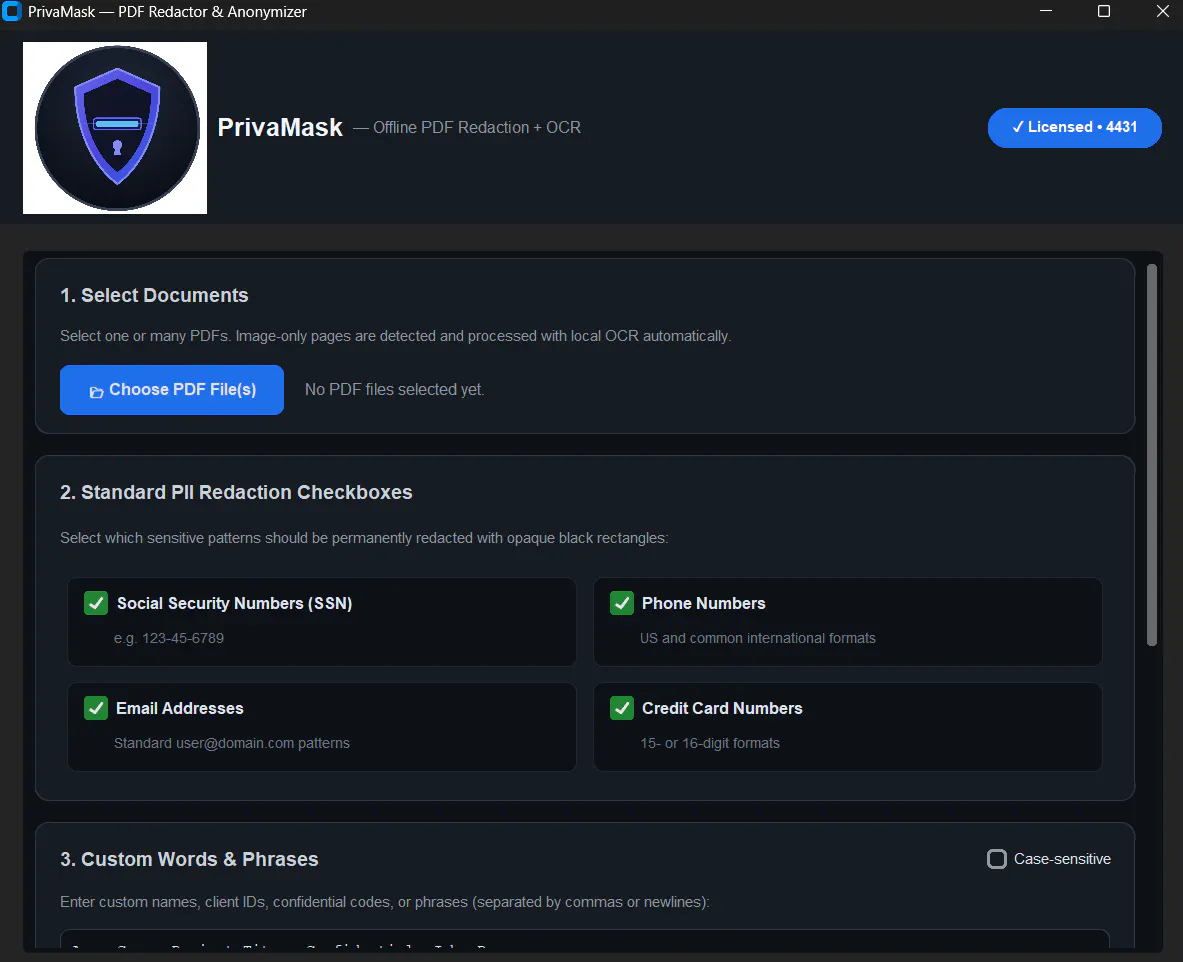
Task: Click '3. Custom Words & Phrases' heading
Action: [x=189, y=859]
